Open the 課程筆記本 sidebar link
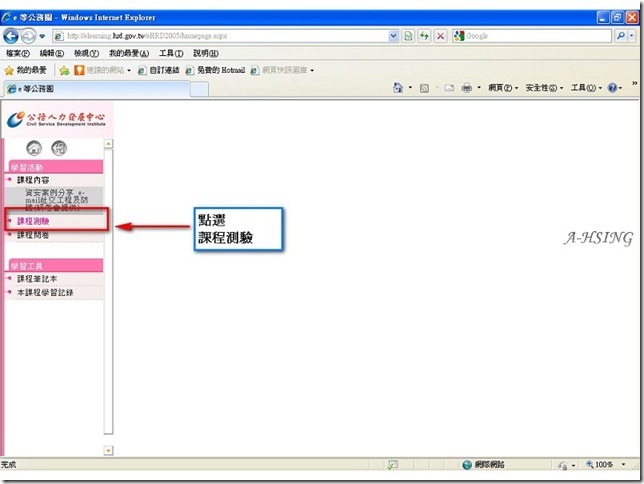 click(37, 279)
